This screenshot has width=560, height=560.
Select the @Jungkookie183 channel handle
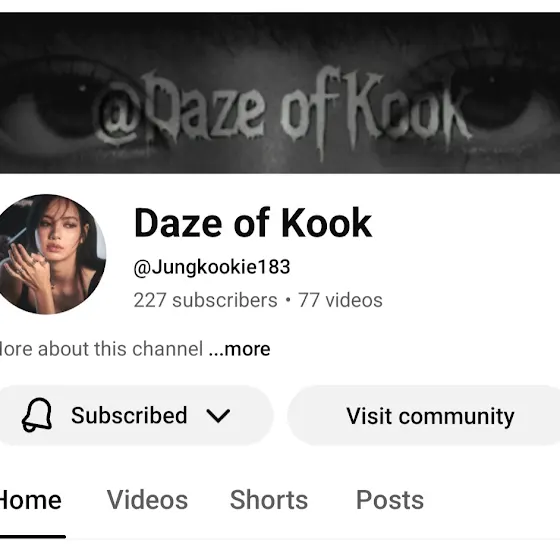tap(211, 267)
